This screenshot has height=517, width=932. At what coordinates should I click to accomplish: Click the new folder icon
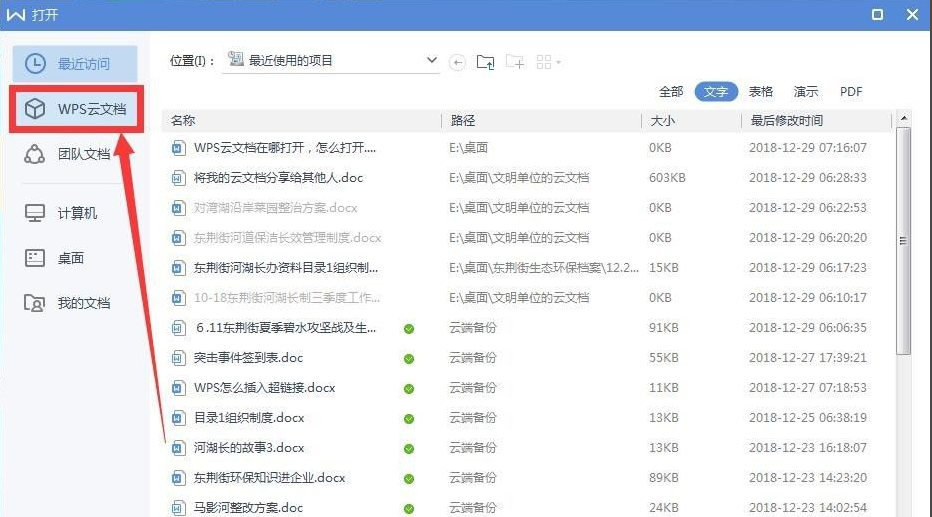click(515, 62)
